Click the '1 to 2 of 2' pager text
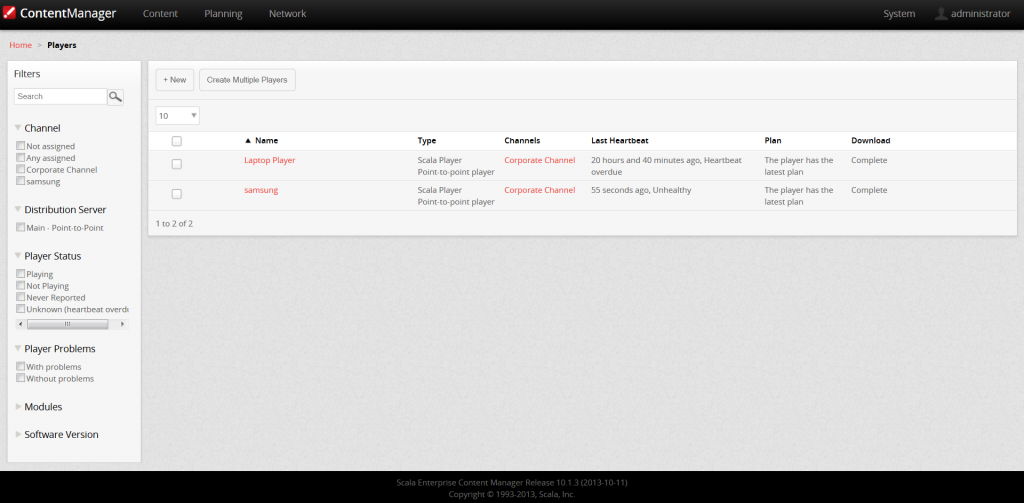 [x=174, y=223]
